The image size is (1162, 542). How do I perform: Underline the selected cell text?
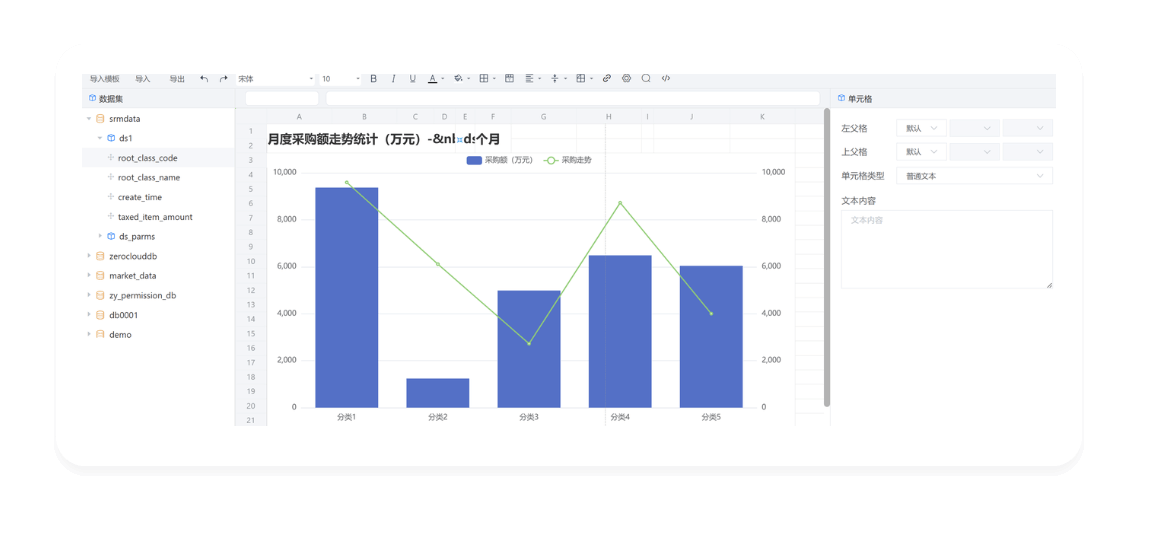click(412, 78)
